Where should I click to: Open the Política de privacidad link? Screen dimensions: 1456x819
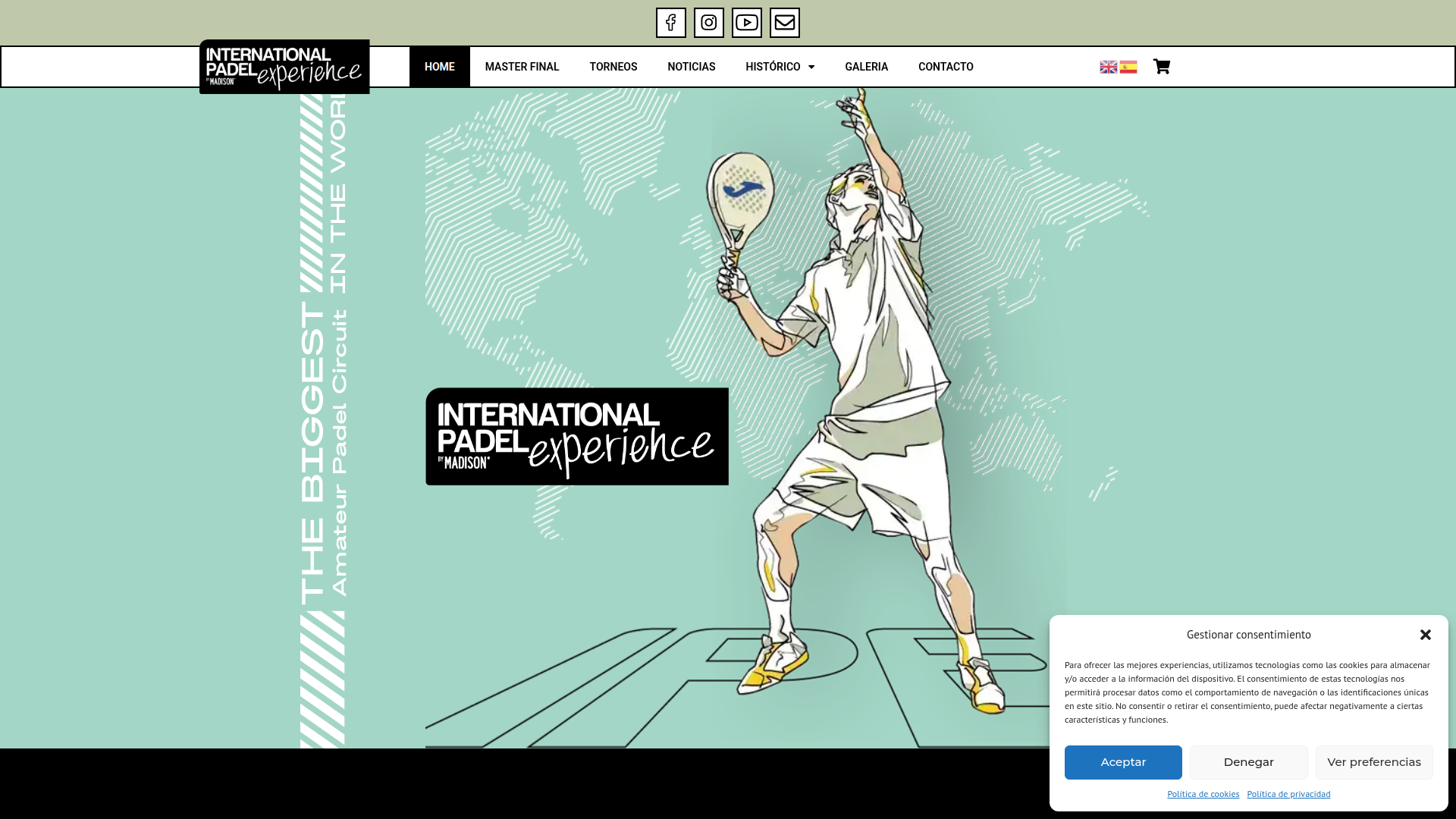point(1288,794)
